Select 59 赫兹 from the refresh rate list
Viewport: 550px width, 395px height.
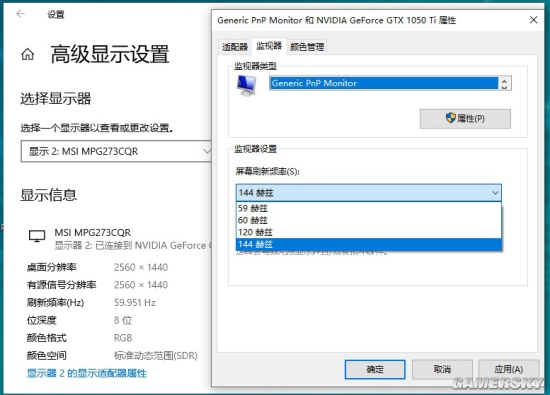coord(369,208)
